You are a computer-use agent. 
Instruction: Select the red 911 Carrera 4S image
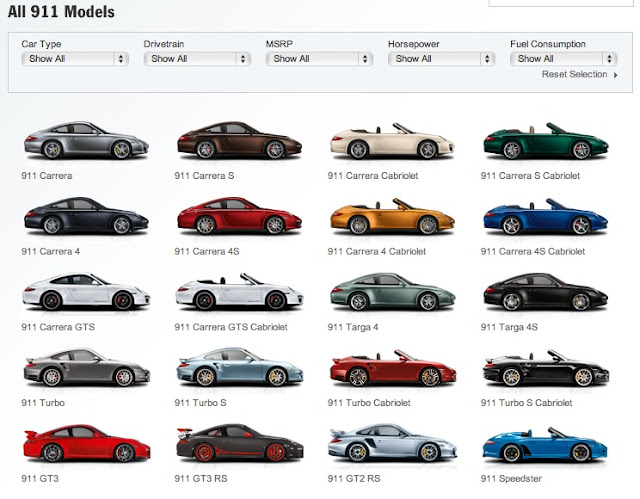(239, 216)
